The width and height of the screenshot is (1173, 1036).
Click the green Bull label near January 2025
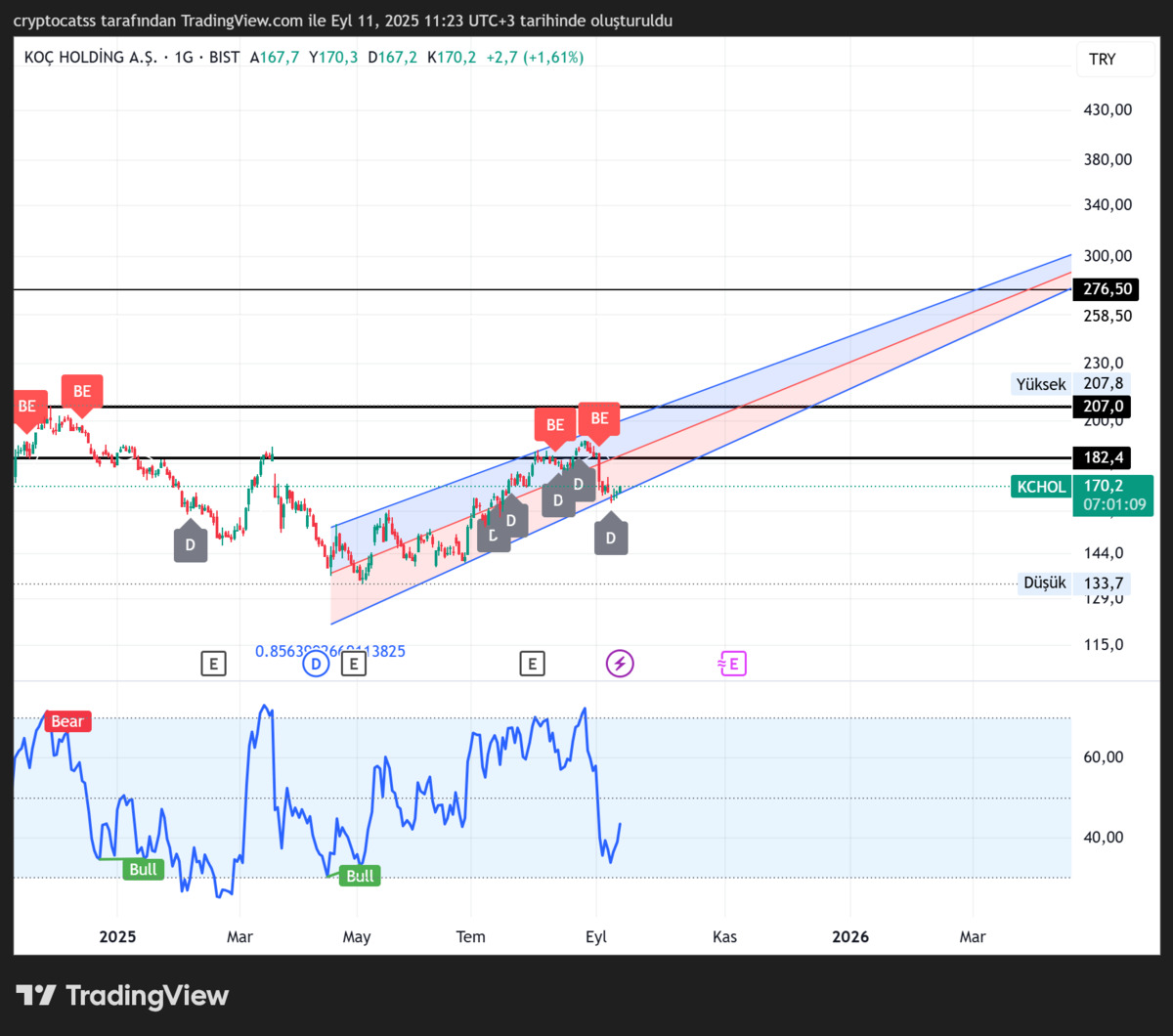click(143, 869)
